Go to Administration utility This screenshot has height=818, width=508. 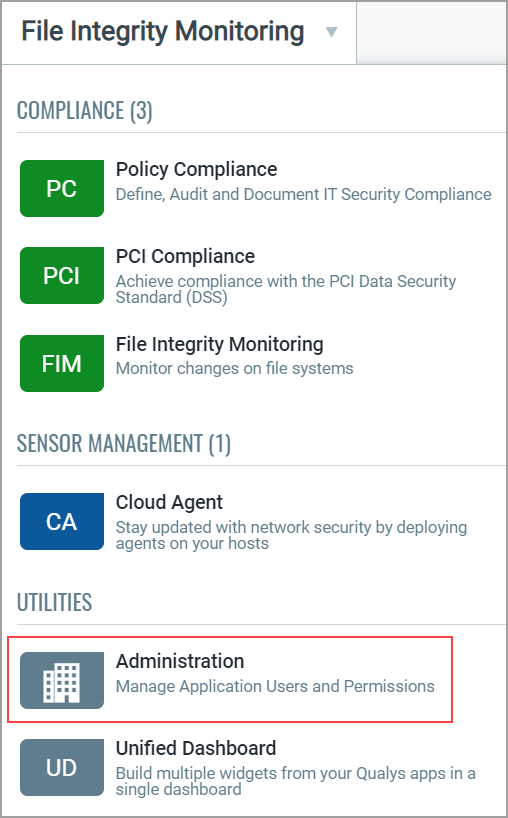coord(180,661)
